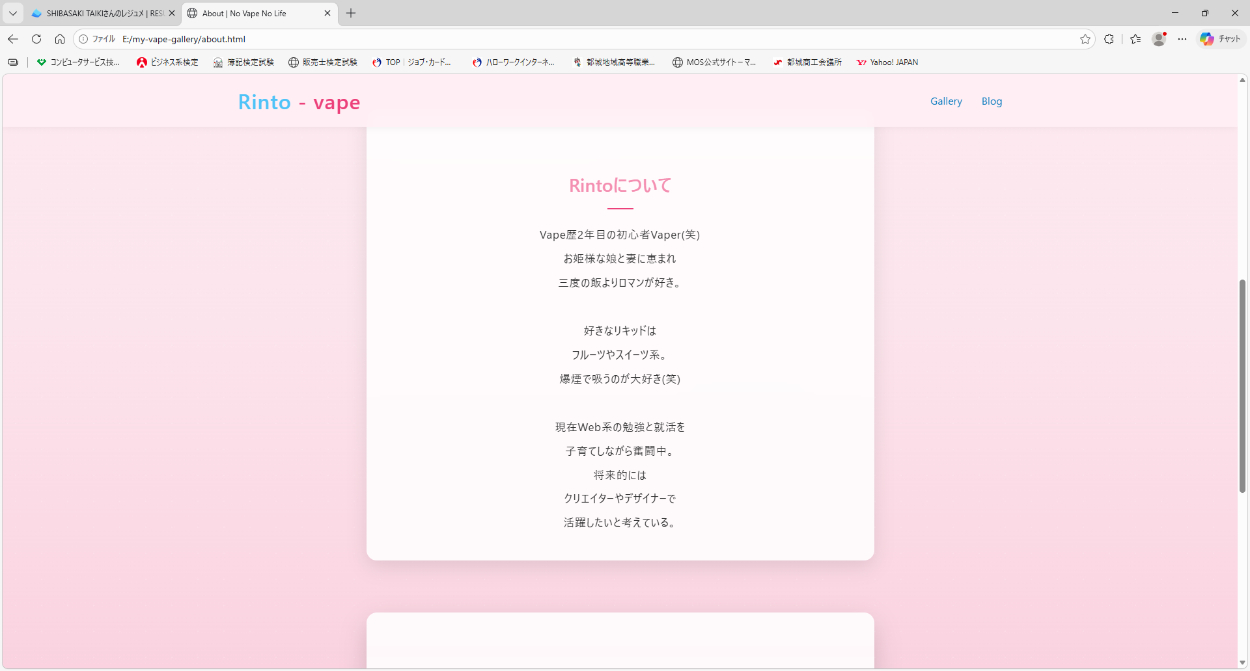This screenshot has width=1250, height=671.
Task: View site information icon beside ファイル
Action: point(84,39)
